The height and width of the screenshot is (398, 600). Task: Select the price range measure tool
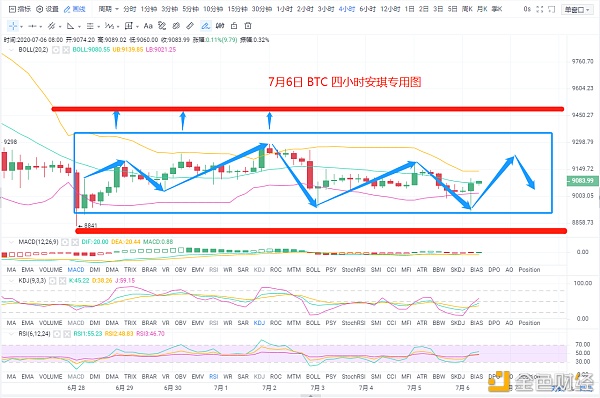(x=129, y=26)
